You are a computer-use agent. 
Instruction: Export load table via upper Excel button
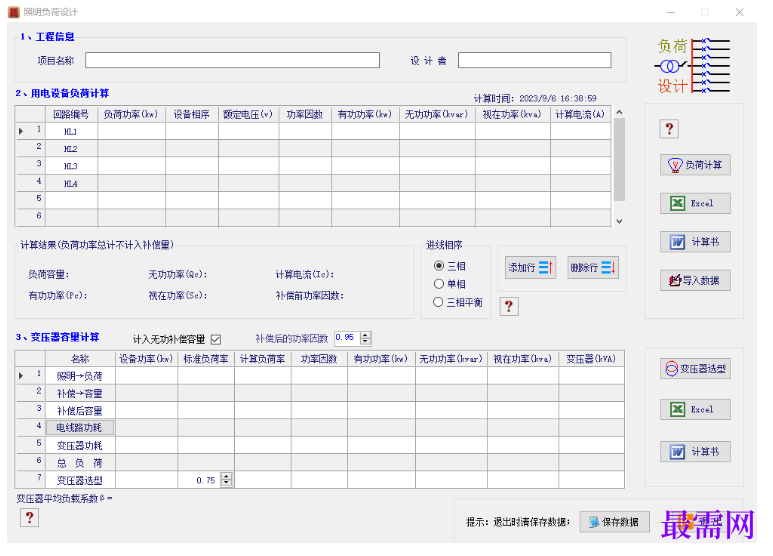695,203
